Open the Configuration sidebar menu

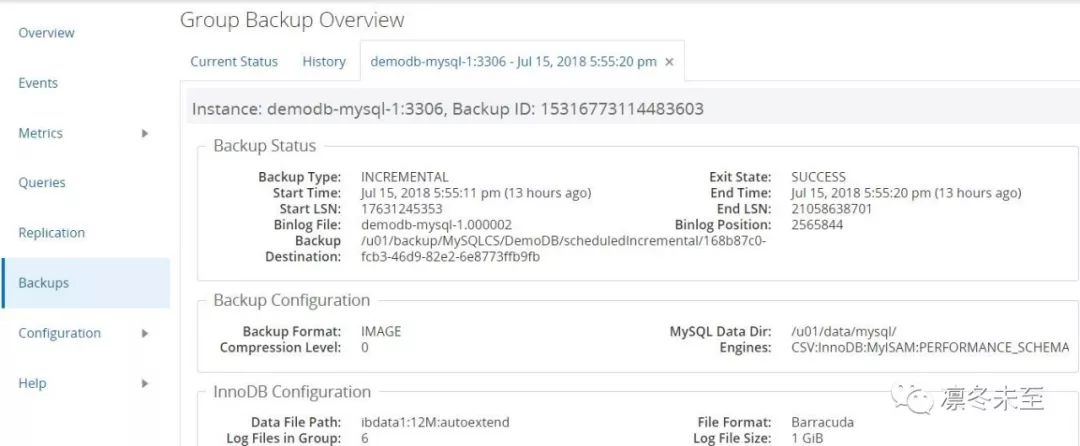click(59, 333)
